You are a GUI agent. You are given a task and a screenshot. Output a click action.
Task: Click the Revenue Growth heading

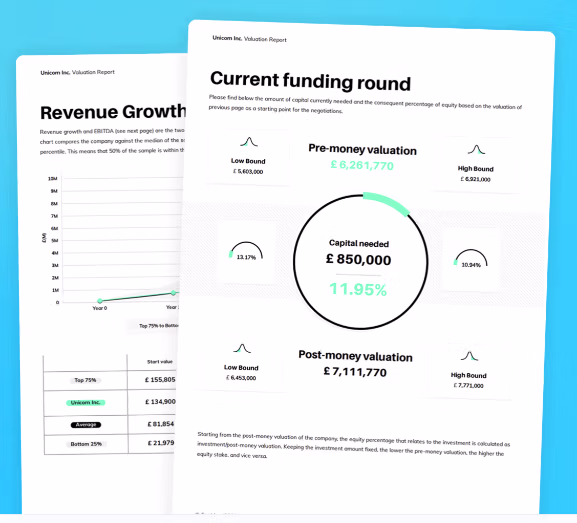coord(113,112)
